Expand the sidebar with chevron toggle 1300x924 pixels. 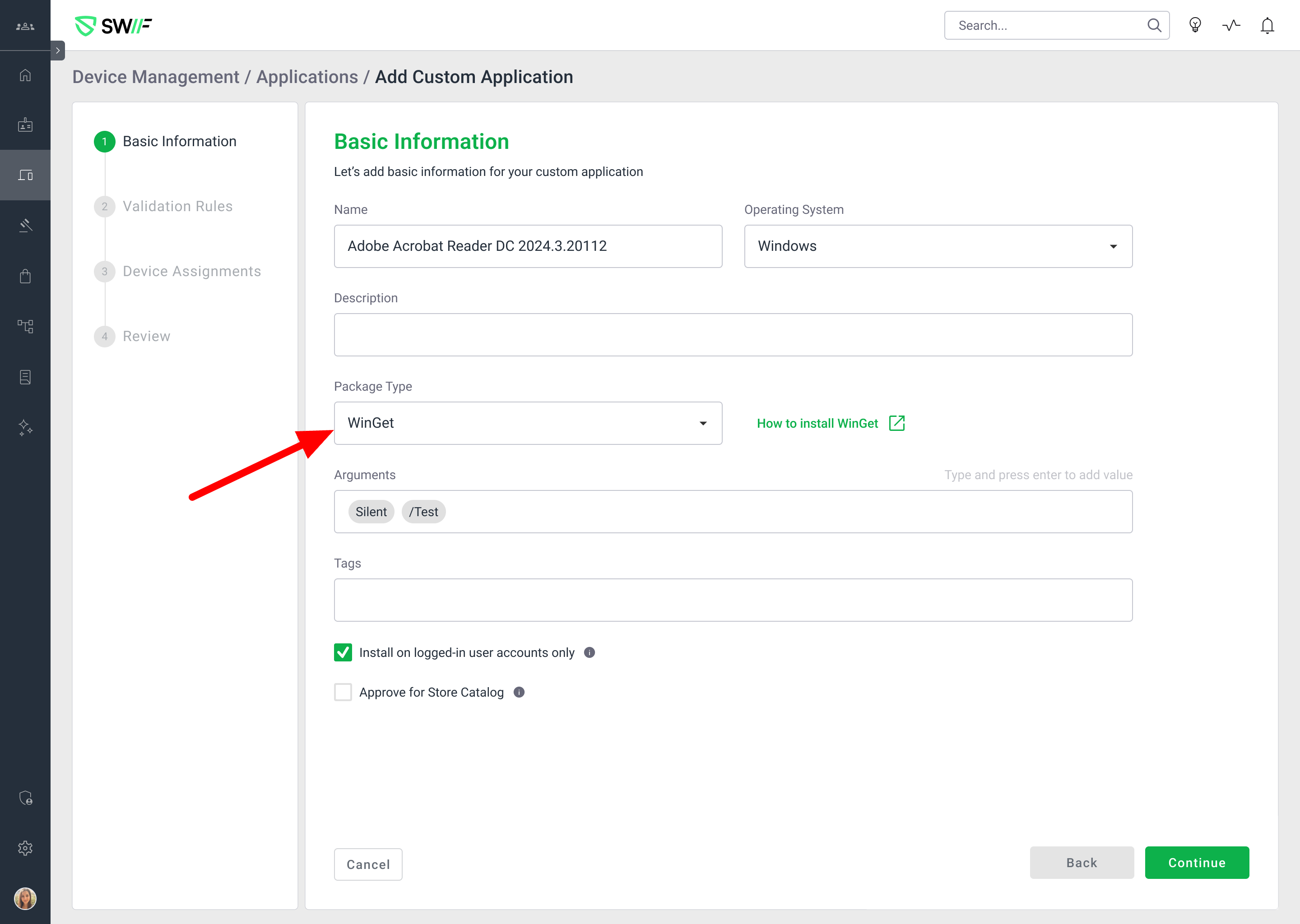click(x=57, y=51)
